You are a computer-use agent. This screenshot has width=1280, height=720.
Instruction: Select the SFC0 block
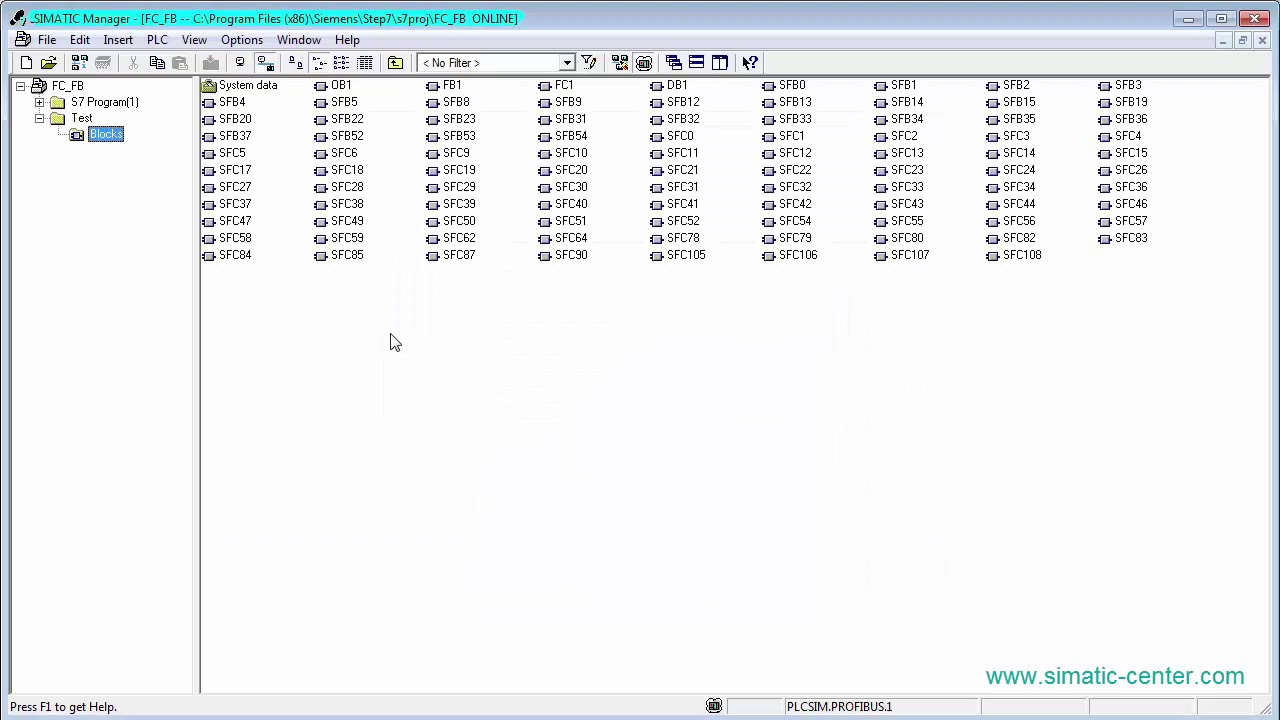[x=672, y=136]
